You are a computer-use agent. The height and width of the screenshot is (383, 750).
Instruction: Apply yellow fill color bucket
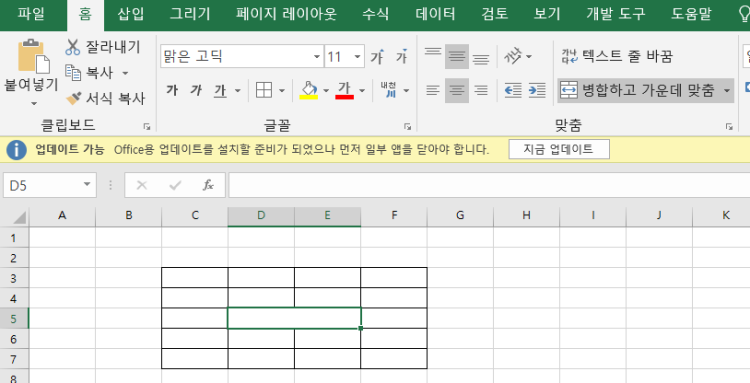(309, 90)
